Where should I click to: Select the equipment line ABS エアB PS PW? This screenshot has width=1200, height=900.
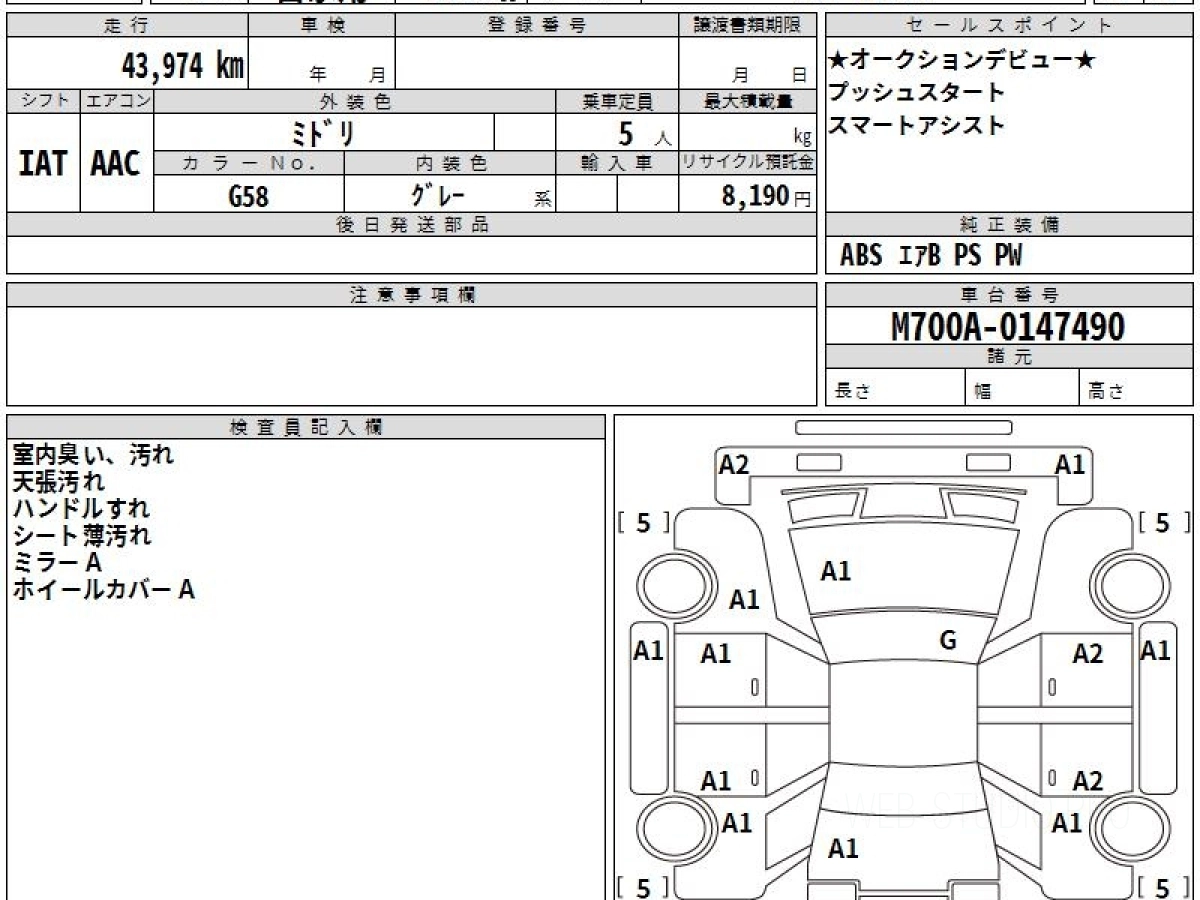tap(931, 256)
